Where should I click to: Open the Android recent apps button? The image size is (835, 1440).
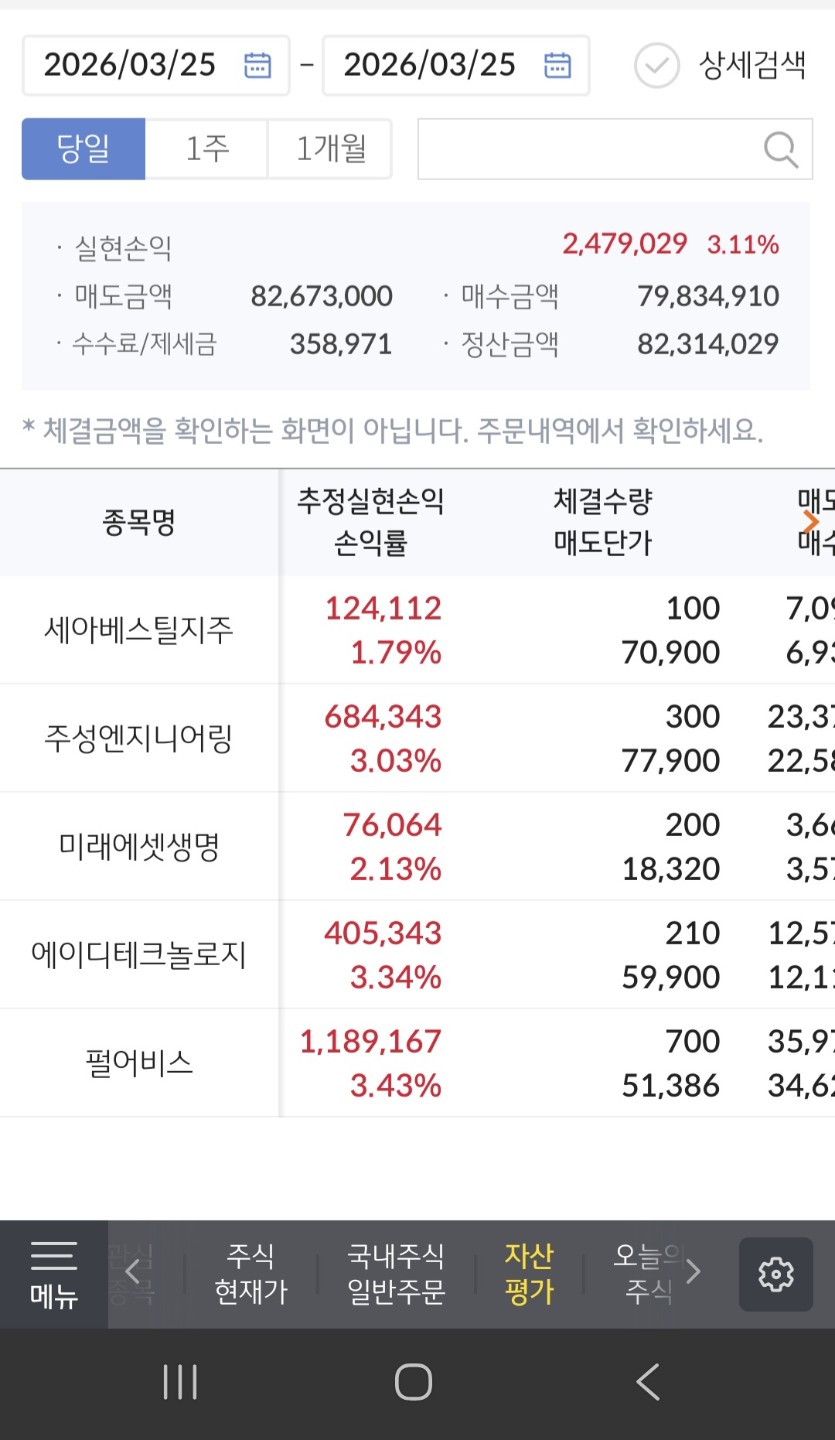[x=180, y=1383]
